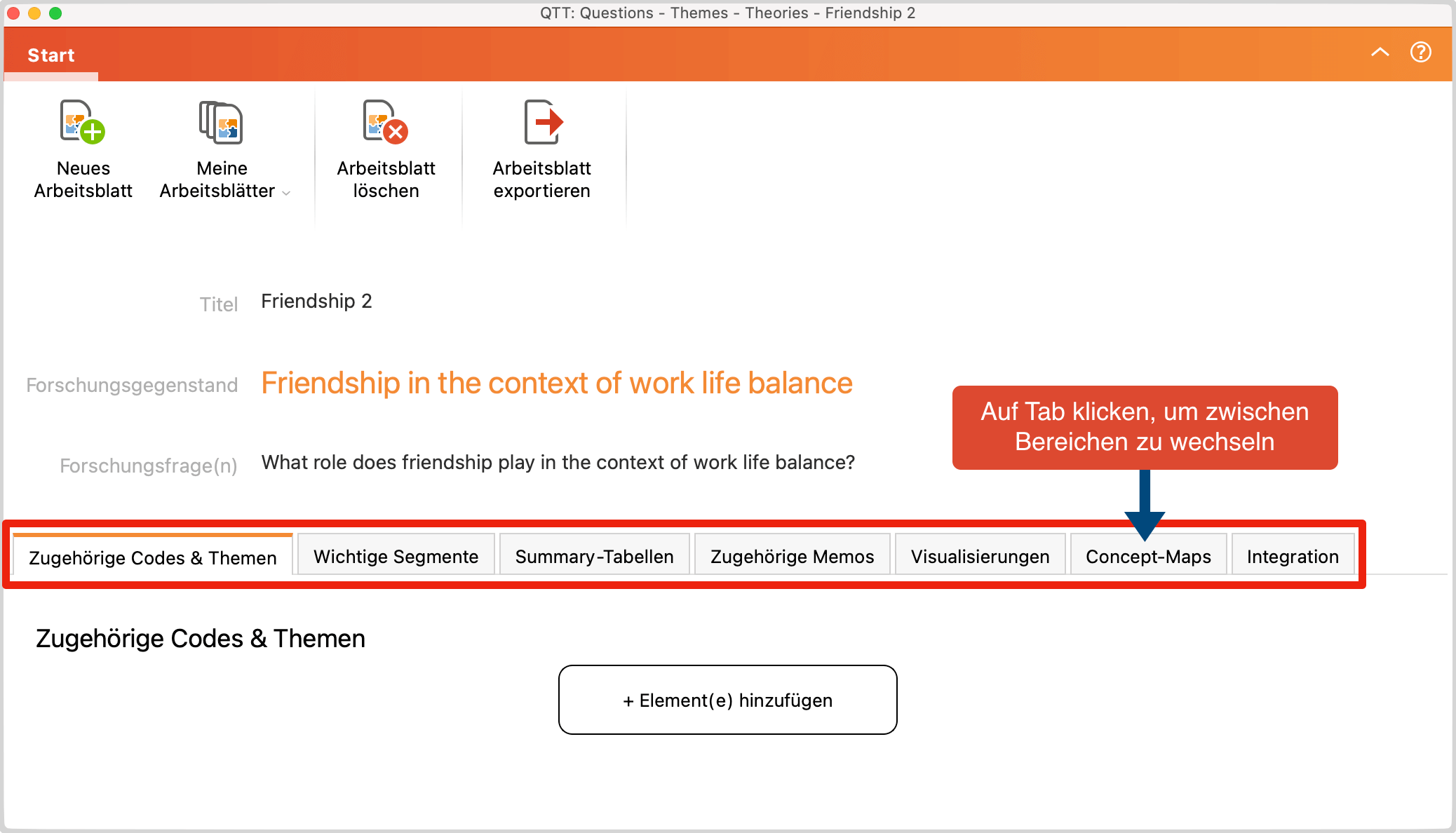Screen dimensions: 1456x833
Task: Open the Summary-Tabellen tab
Action: pyautogui.click(x=594, y=557)
